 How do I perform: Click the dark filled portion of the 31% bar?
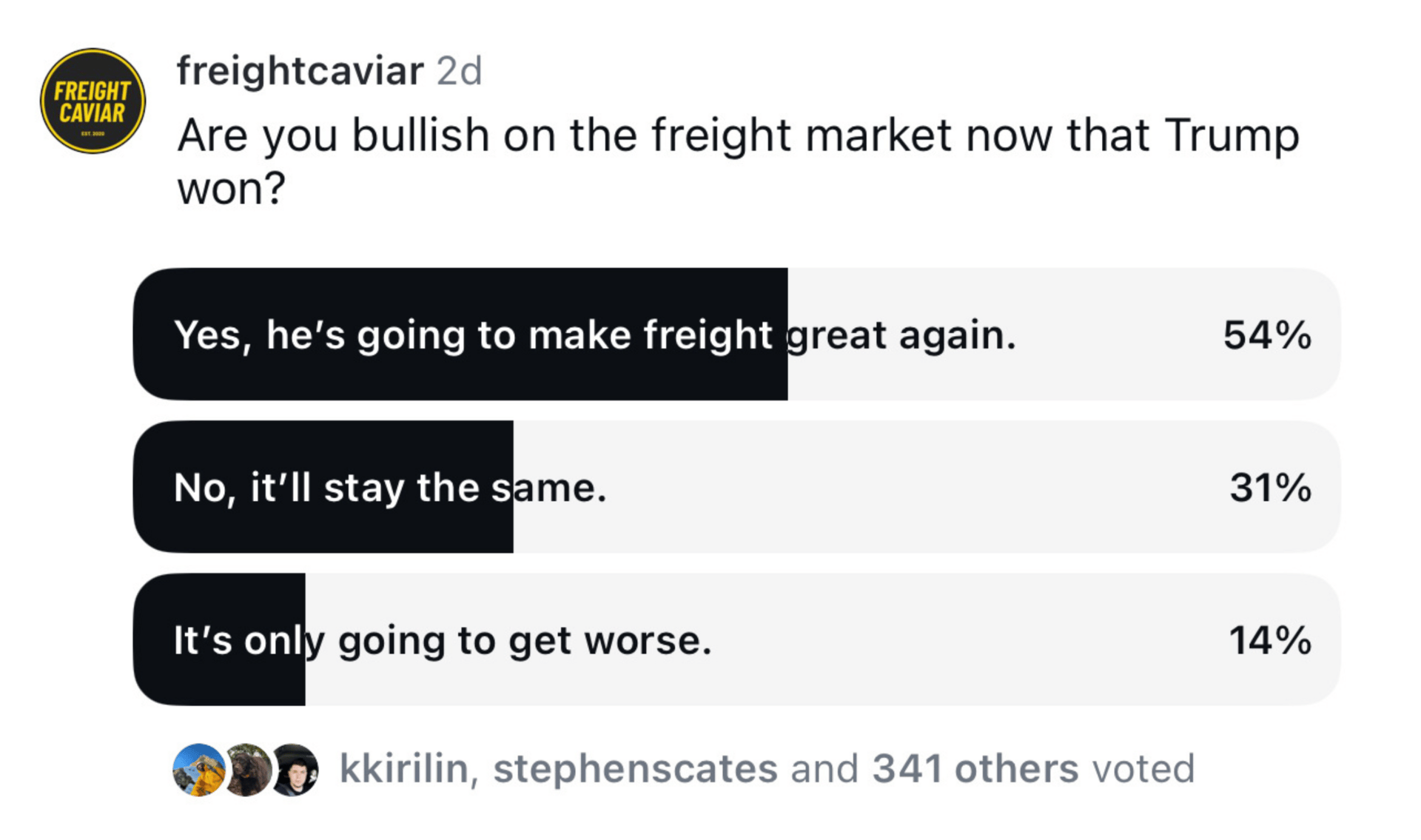click(323, 487)
